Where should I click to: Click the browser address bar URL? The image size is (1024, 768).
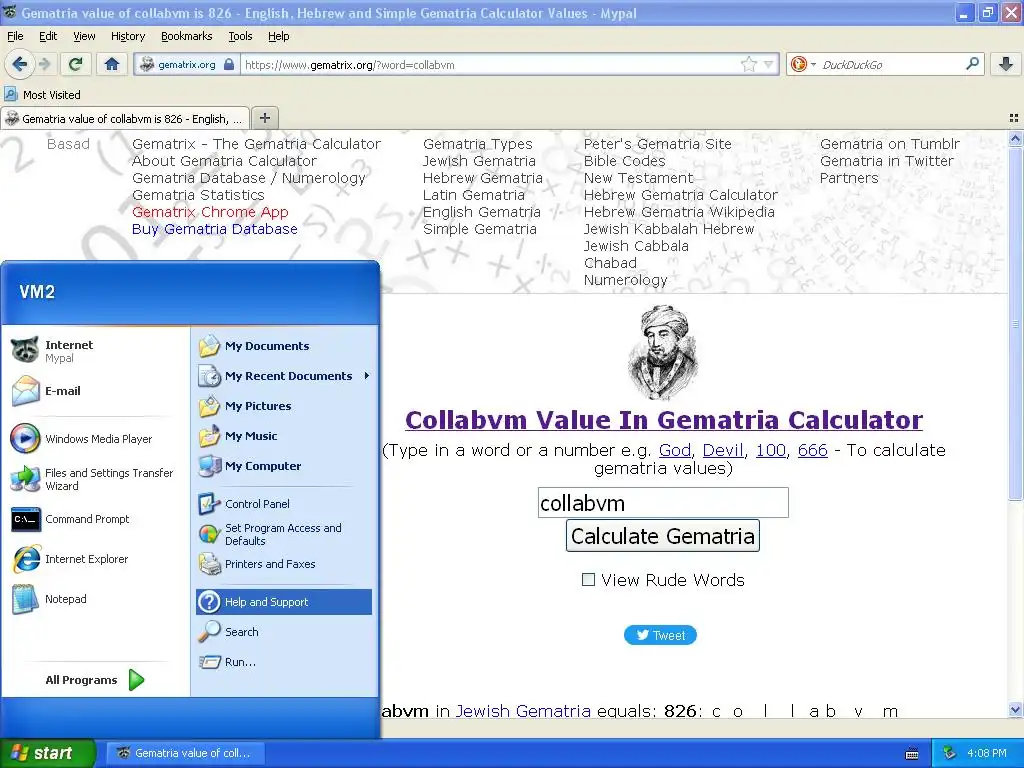(490, 64)
